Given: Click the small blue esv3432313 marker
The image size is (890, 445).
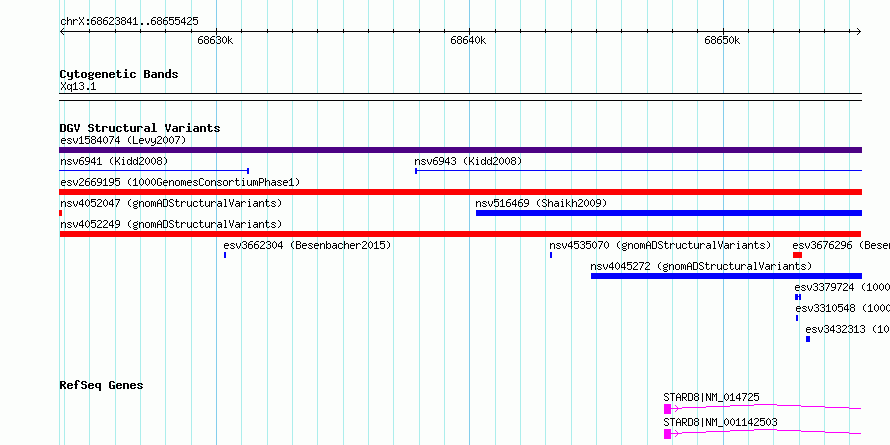Looking at the screenshot, I should coord(808,339).
